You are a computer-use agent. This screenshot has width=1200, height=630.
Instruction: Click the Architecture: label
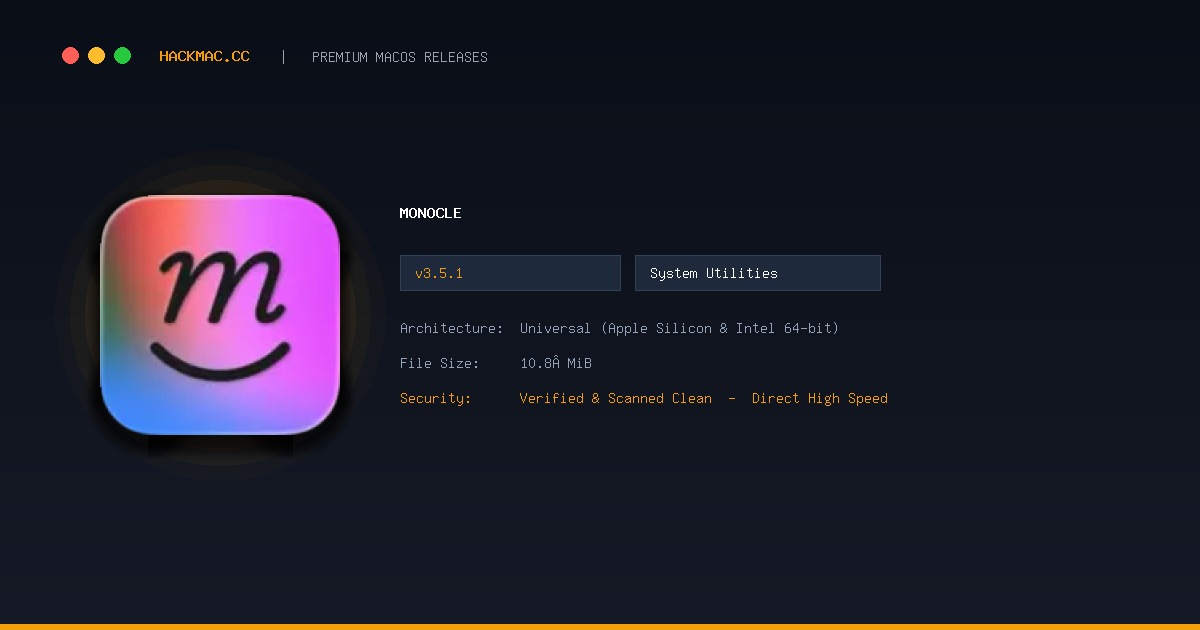coord(451,328)
